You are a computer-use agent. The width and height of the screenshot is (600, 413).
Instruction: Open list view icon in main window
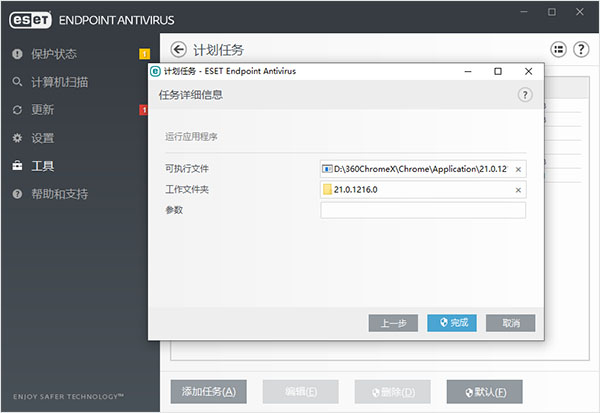coord(558,49)
